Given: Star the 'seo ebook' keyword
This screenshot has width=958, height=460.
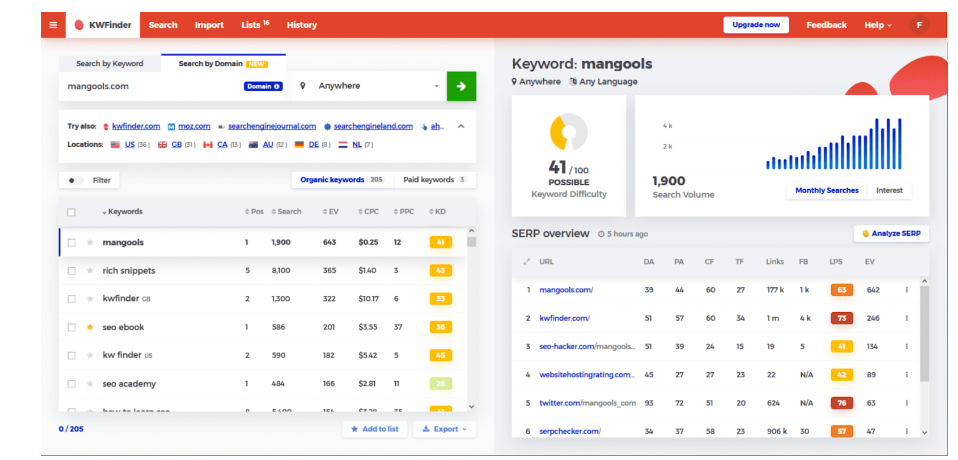Looking at the screenshot, I should [x=90, y=327].
